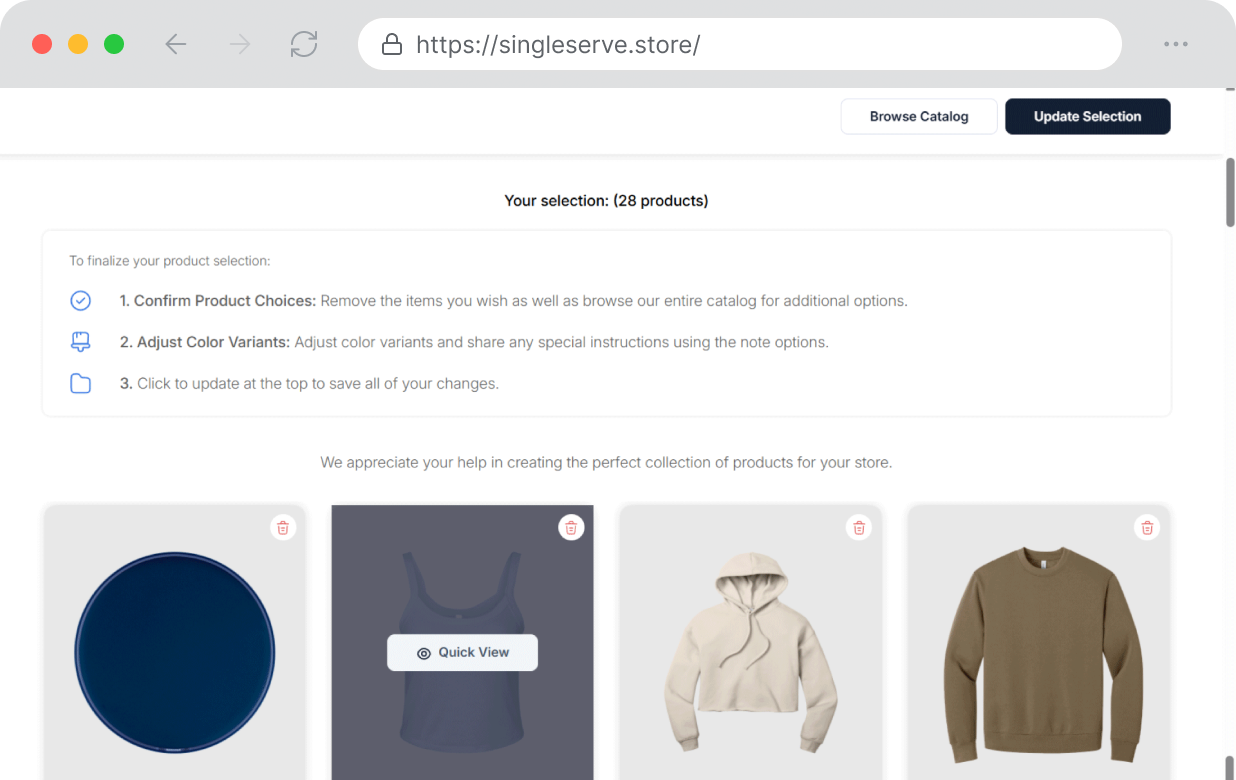Click the padlock site info icon
The width and height of the screenshot is (1236, 780).
tap(392, 44)
